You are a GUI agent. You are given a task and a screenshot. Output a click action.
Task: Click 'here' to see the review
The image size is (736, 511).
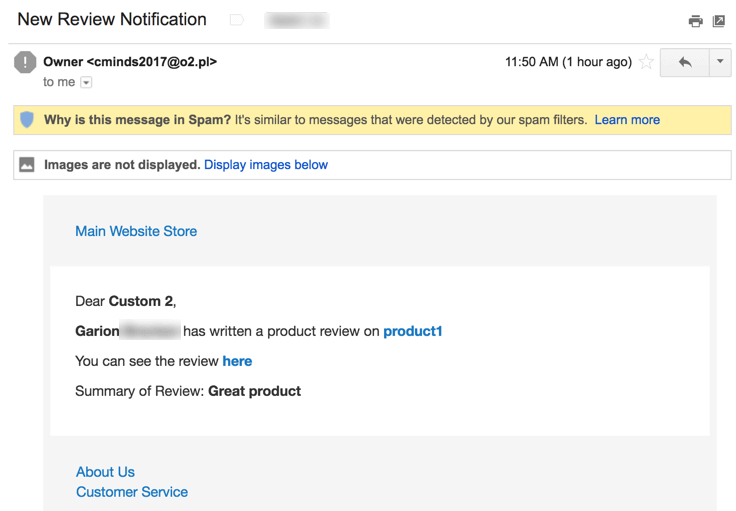[237, 361]
